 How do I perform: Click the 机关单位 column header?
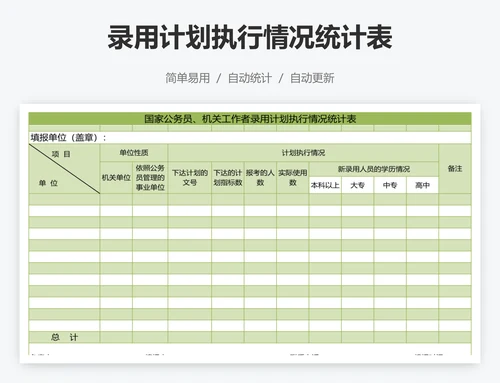(116, 178)
